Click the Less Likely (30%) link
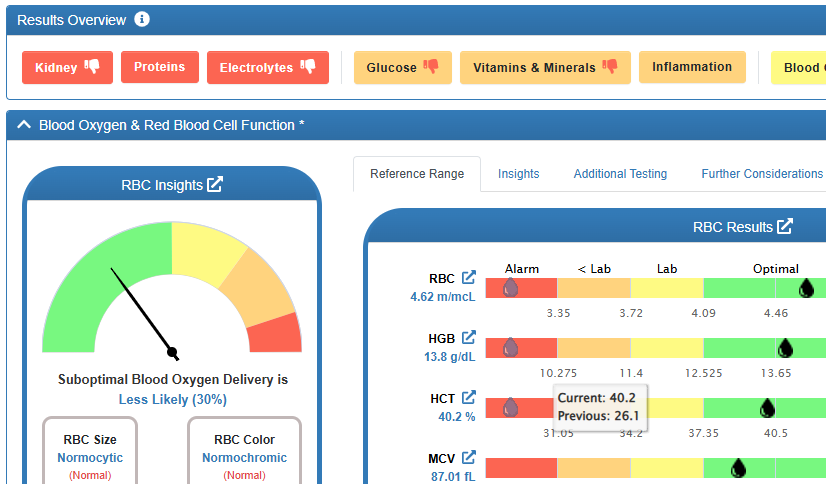 pyautogui.click(x=173, y=400)
